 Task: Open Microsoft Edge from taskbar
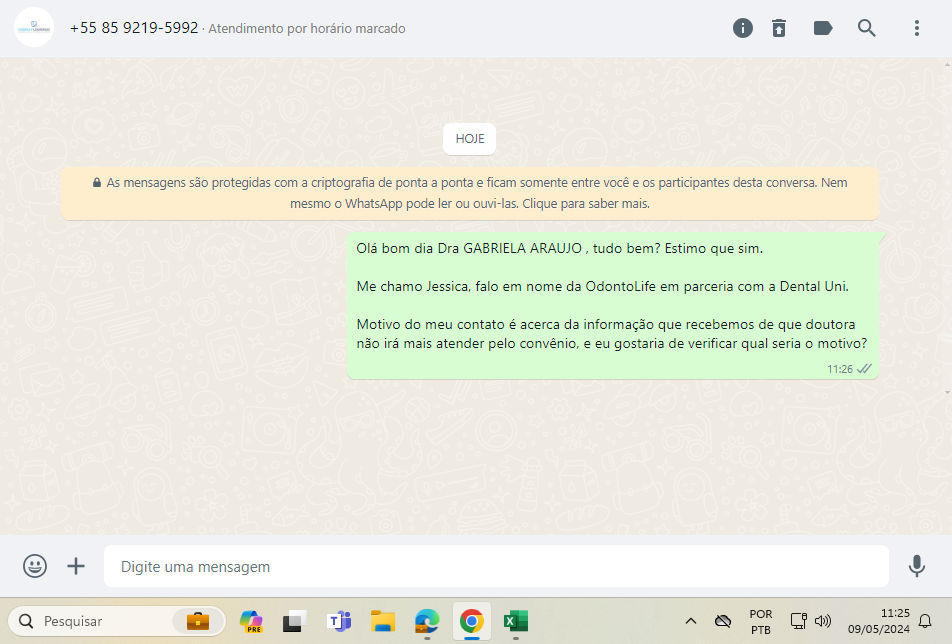427,621
